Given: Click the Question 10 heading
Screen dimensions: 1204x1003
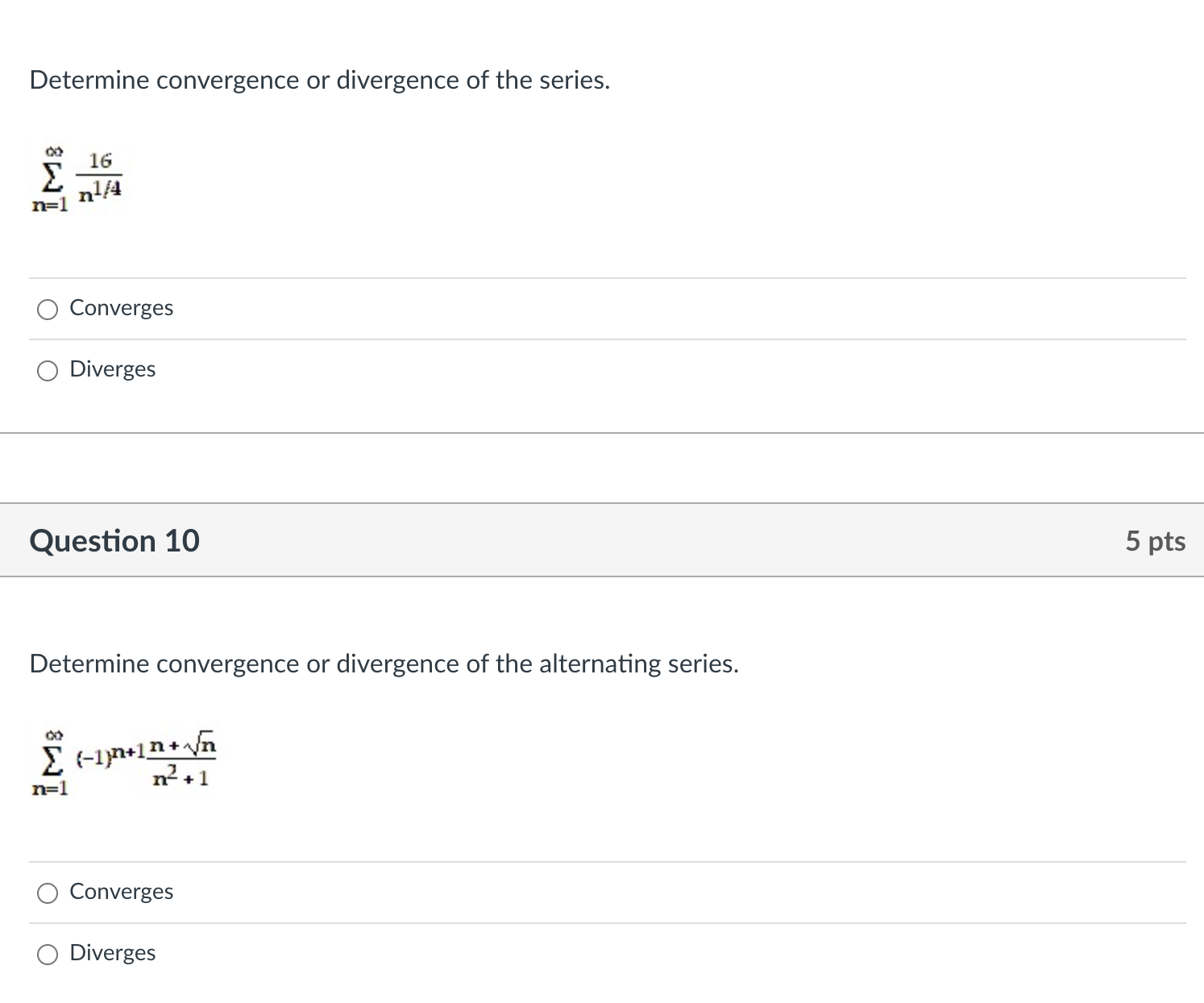Looking at the screenshot, I should click(x=114, y=540).
